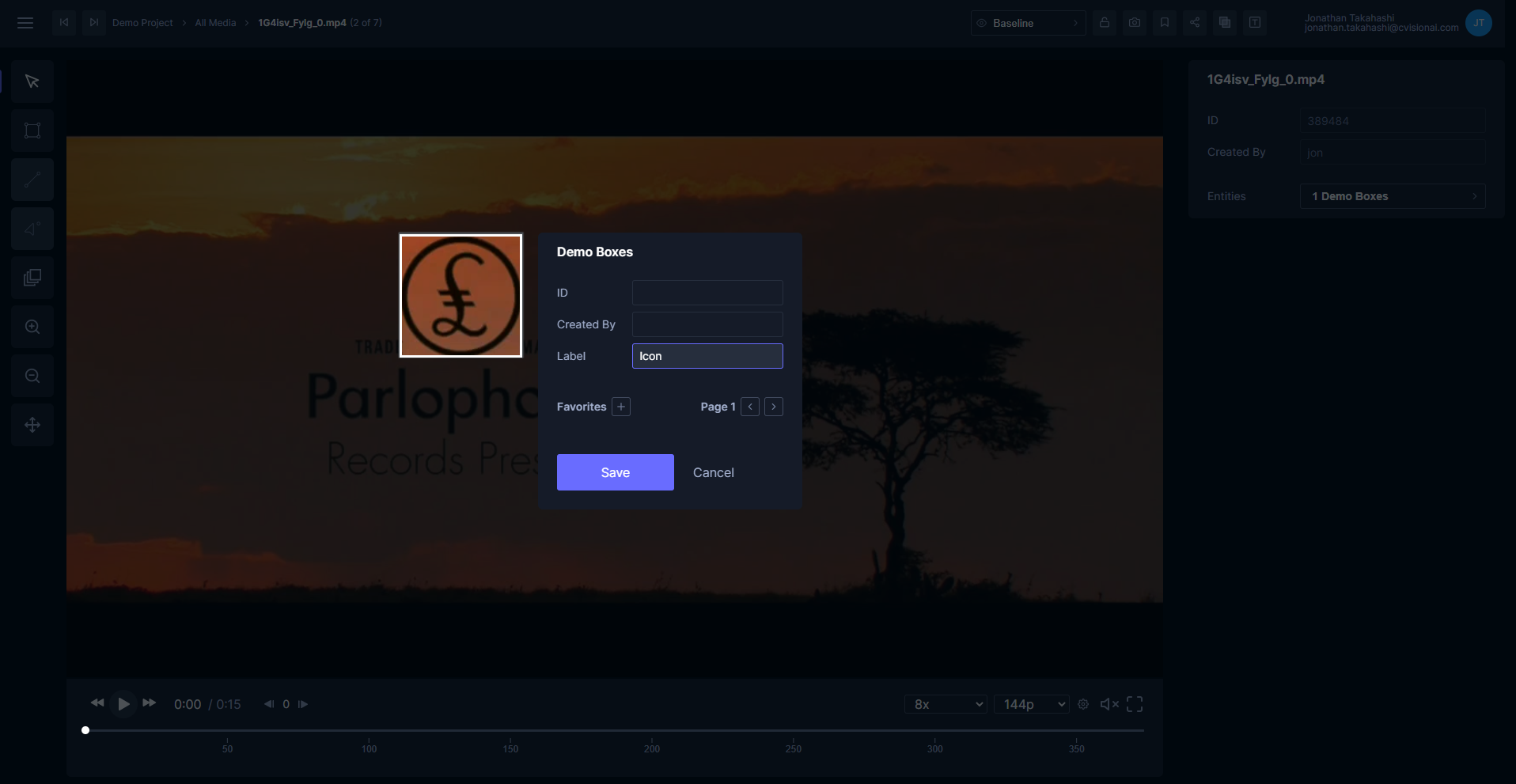
Task: Select the box annotation tool
Action: pos(32,131)
